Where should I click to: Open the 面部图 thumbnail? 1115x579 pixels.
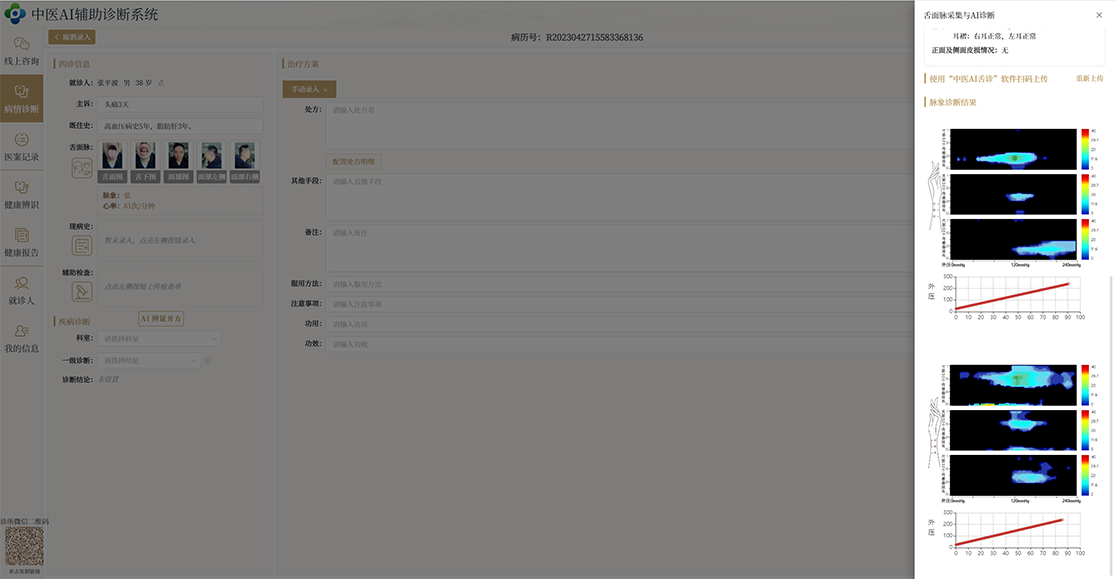178,161
